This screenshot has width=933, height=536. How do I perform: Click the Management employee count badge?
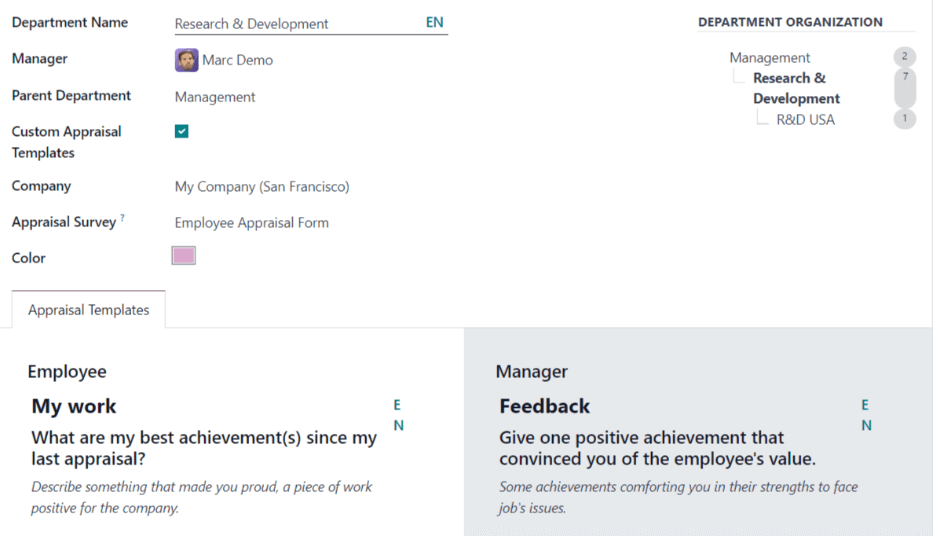coord(904,57)
